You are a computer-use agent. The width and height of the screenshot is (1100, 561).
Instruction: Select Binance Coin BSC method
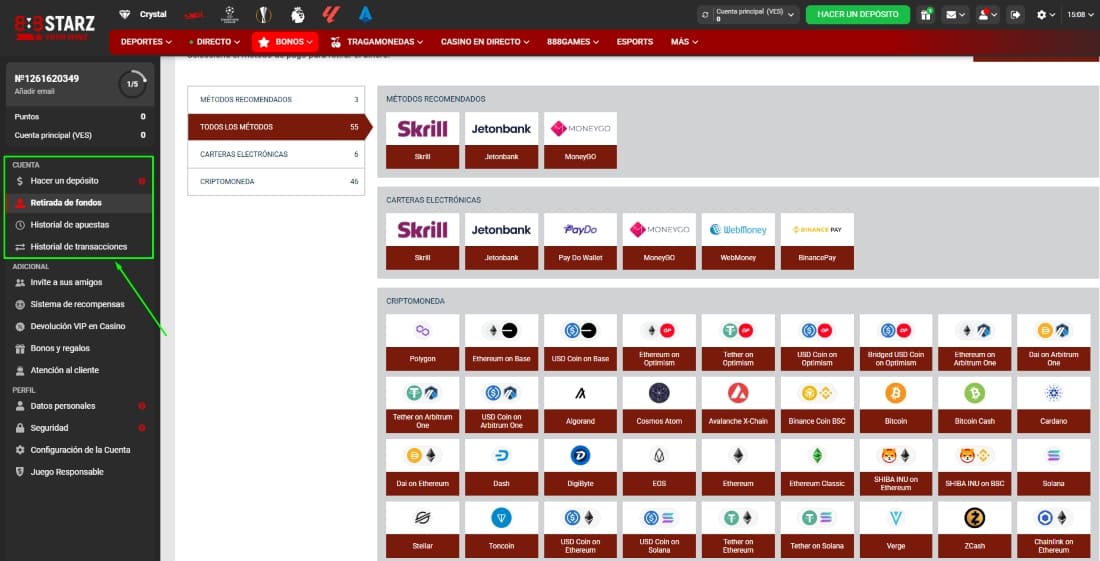pos(817,405)
